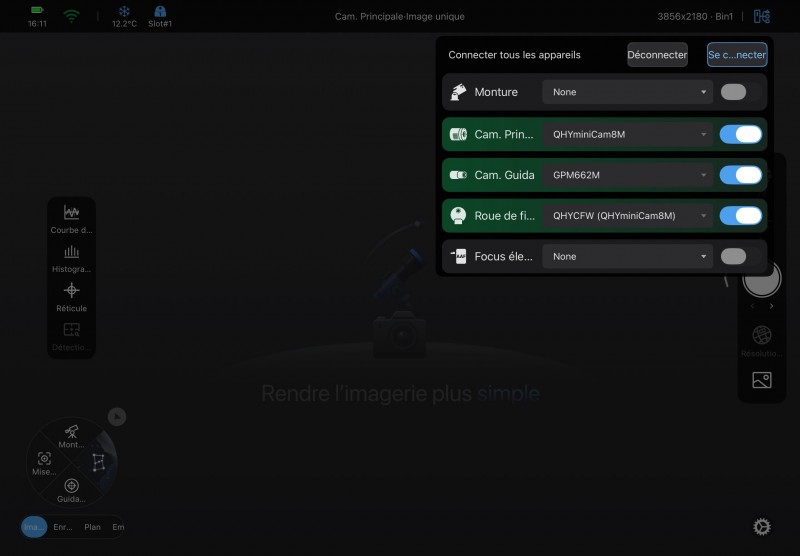This screenshot has height=556, width=800.
Task: Click the Connecter tous les appareils label
Action: point(514,55)
